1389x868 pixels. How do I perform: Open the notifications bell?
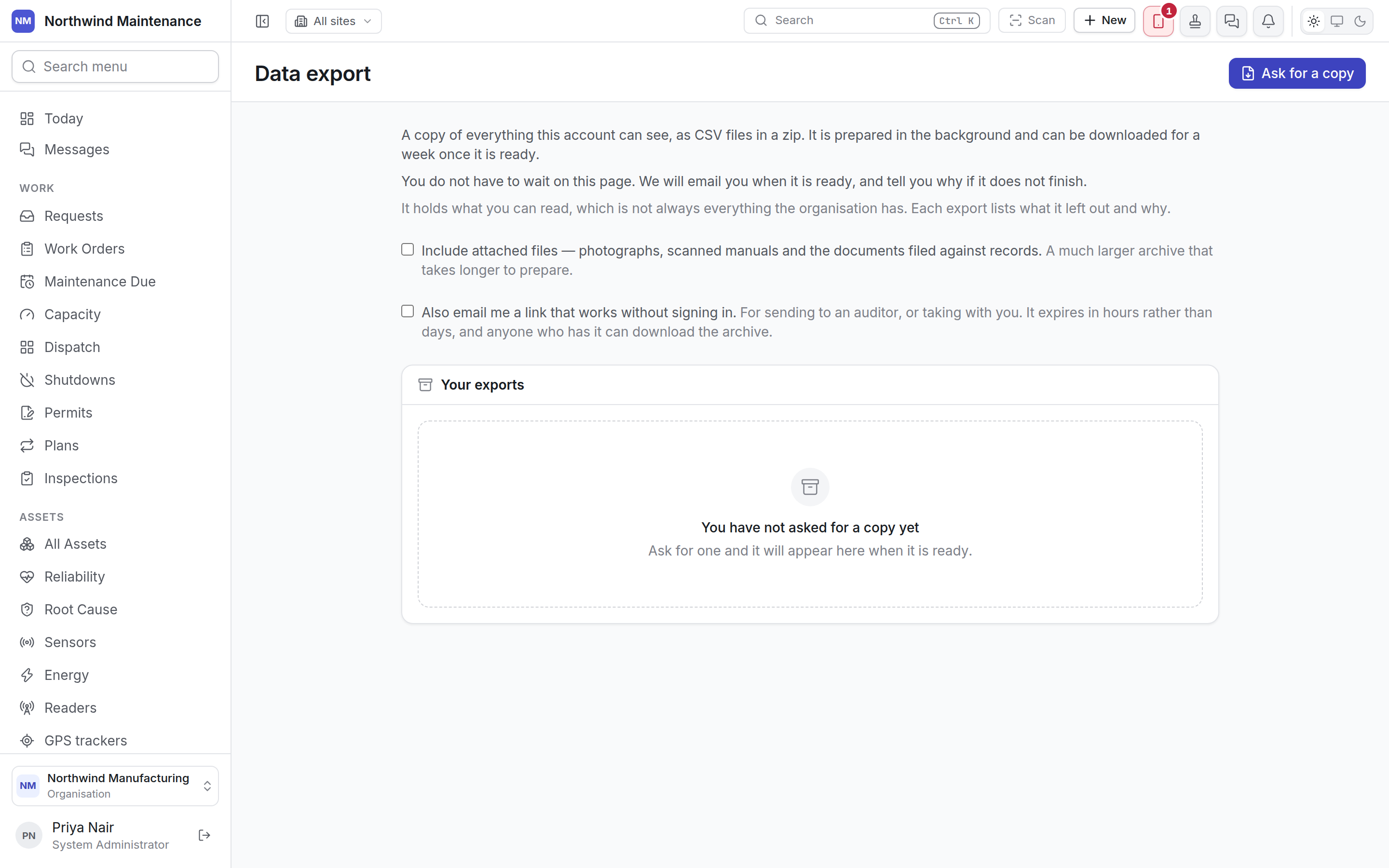click(x=1268, y=21)
